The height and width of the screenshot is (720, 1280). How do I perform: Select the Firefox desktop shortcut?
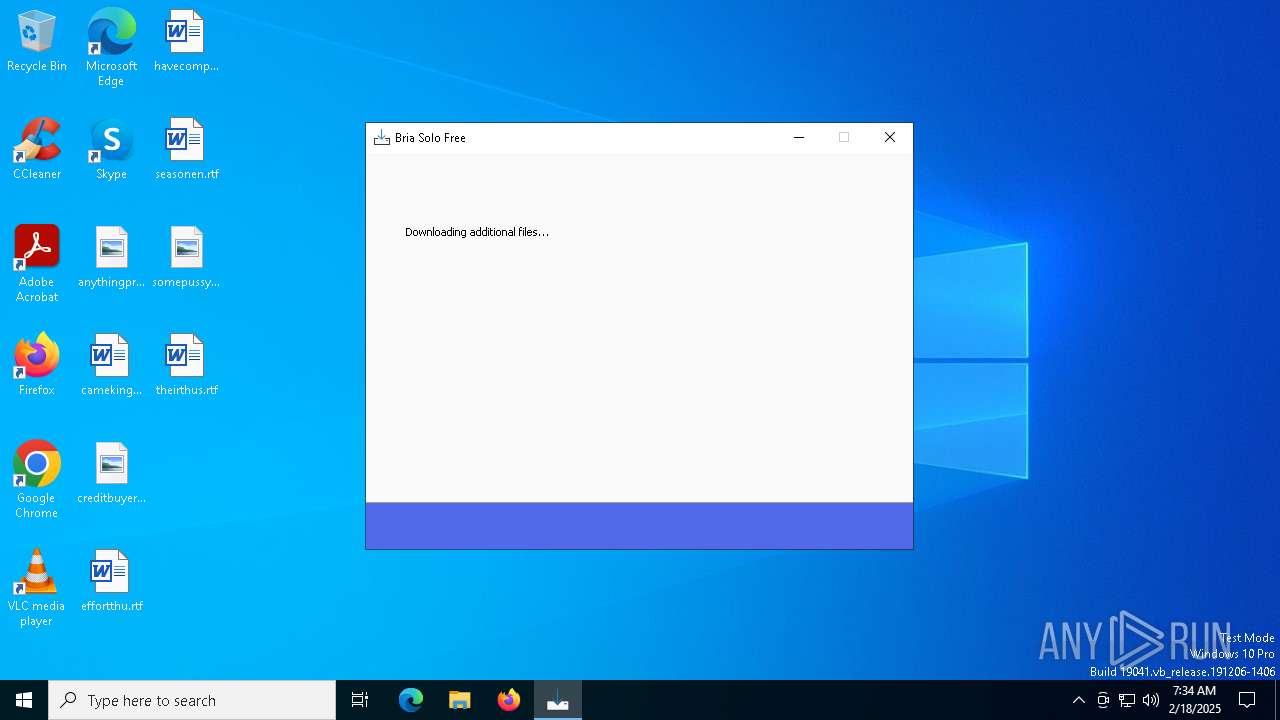[x=37, y=366]
